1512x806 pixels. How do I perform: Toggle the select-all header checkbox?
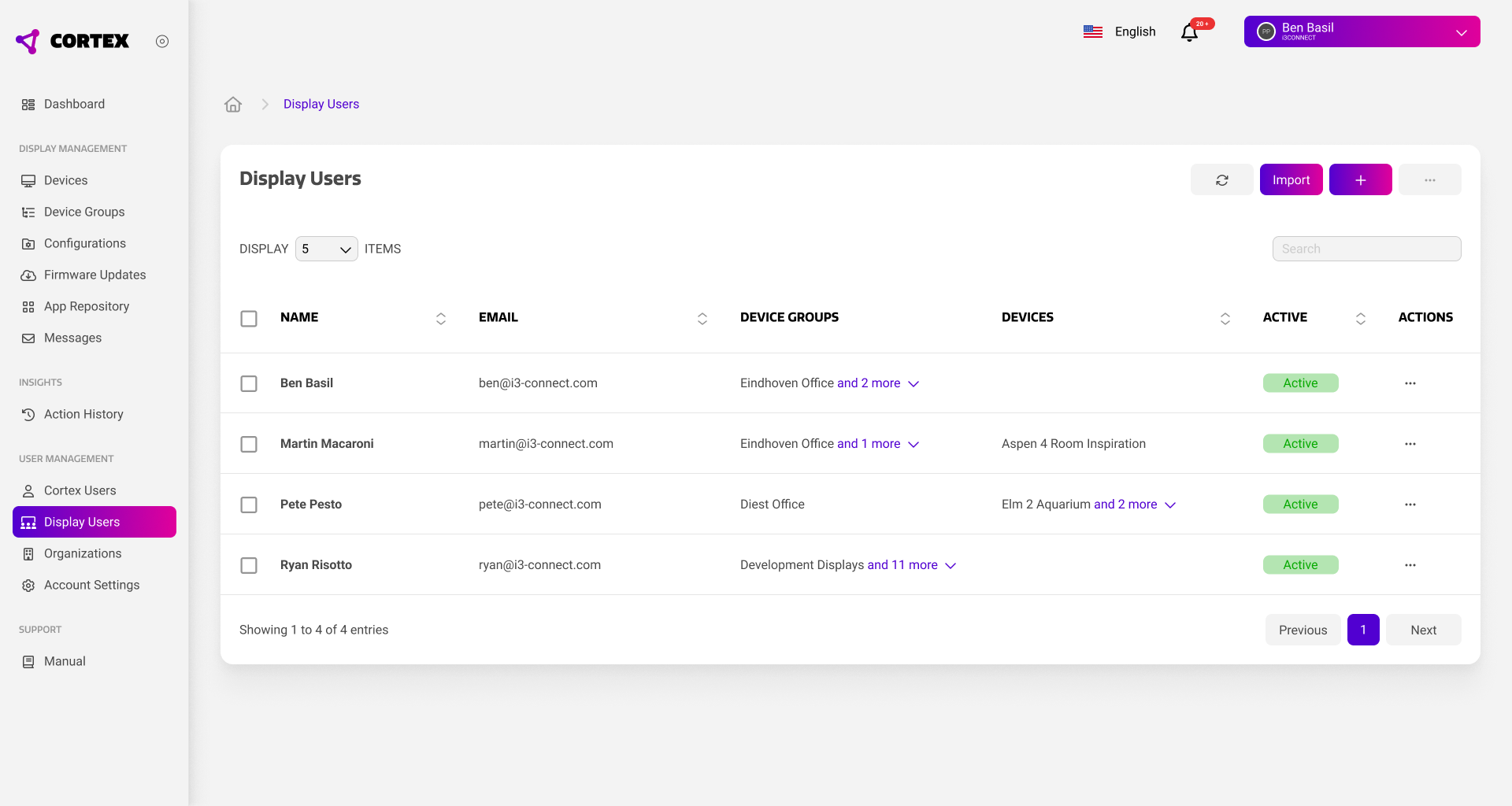coord(249,318)
